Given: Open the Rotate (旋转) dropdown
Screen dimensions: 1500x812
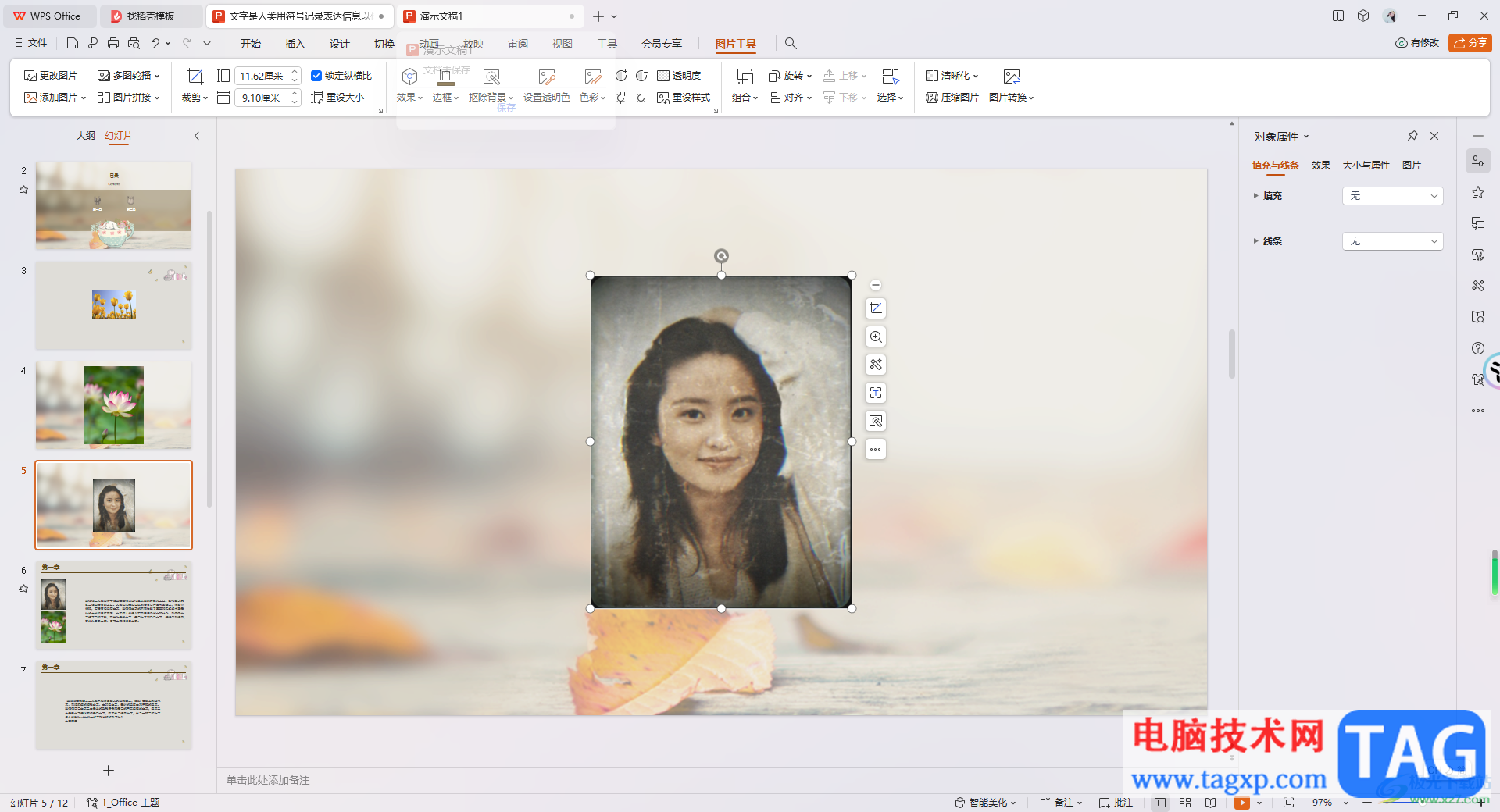Looking at the screenshot, I should (x=791, y=76).
